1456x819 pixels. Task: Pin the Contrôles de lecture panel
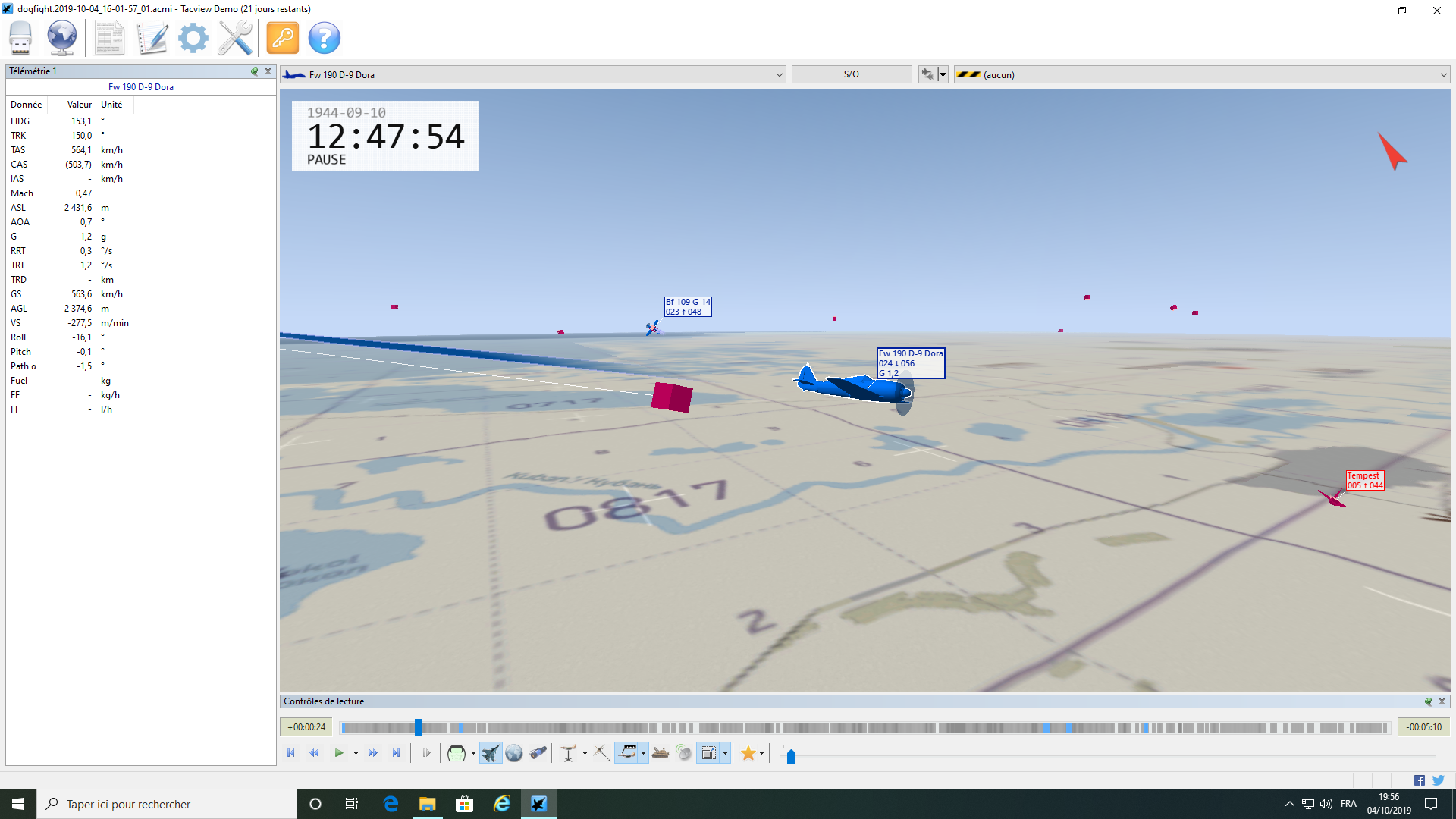pyautogui.click(x=1429, y=701)
